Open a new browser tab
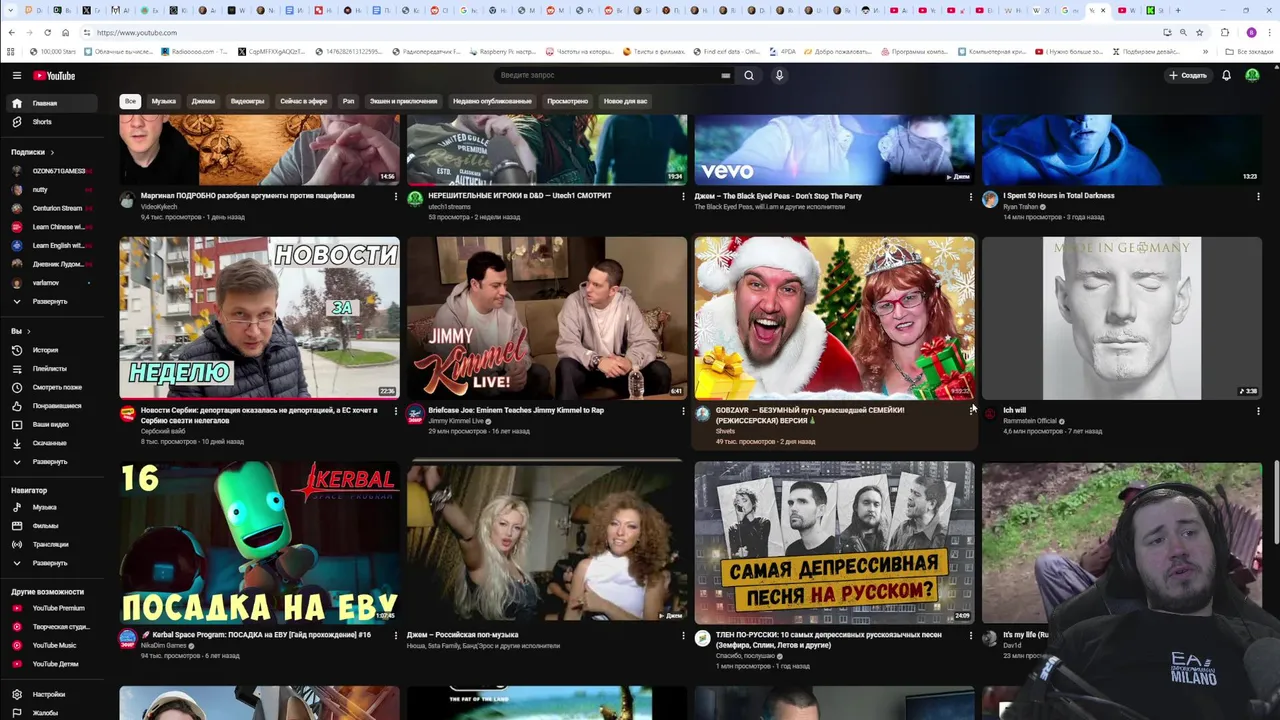 (1178, 10)
